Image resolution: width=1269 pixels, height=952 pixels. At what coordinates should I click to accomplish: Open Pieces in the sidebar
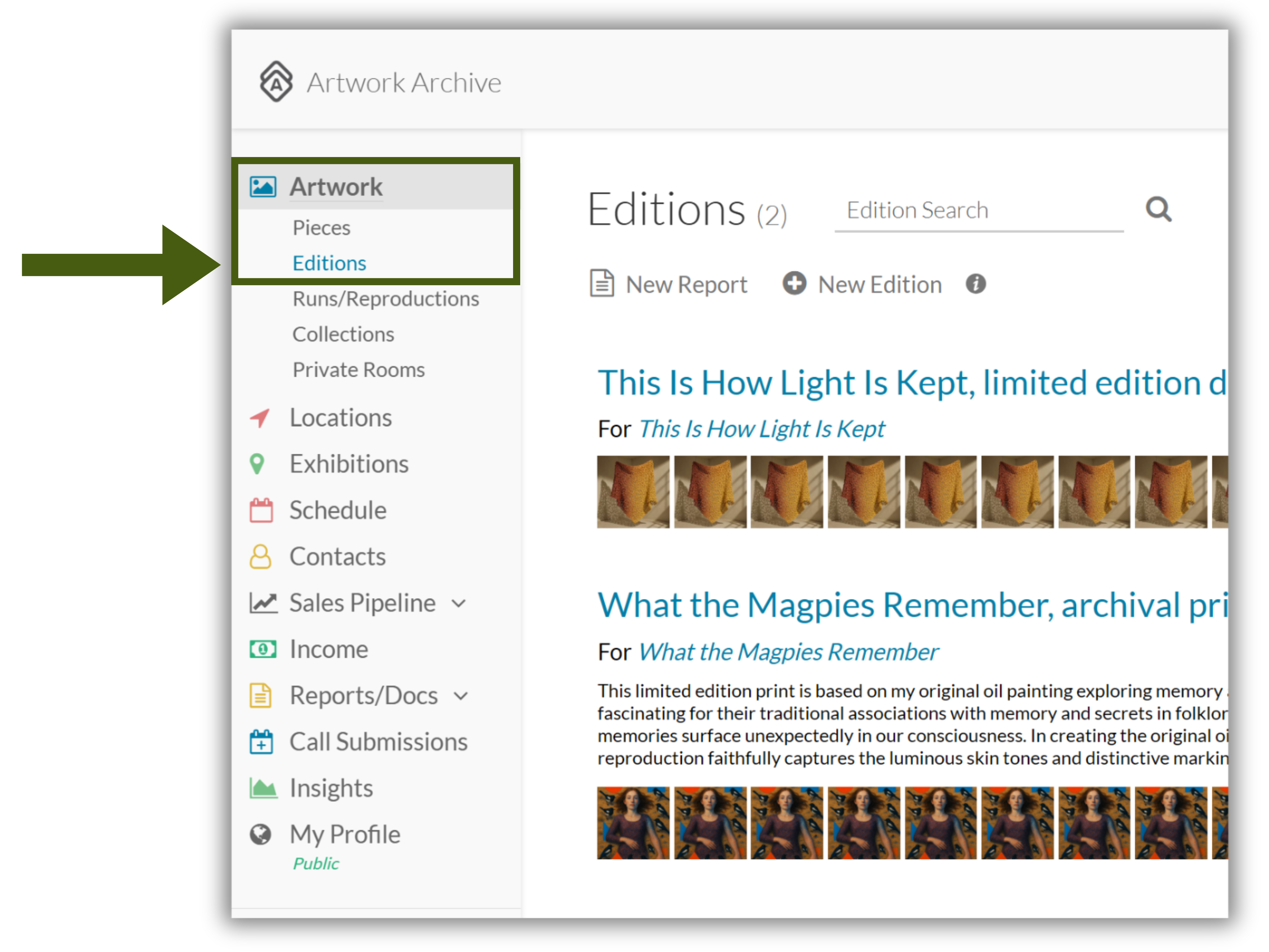point(321,228)
